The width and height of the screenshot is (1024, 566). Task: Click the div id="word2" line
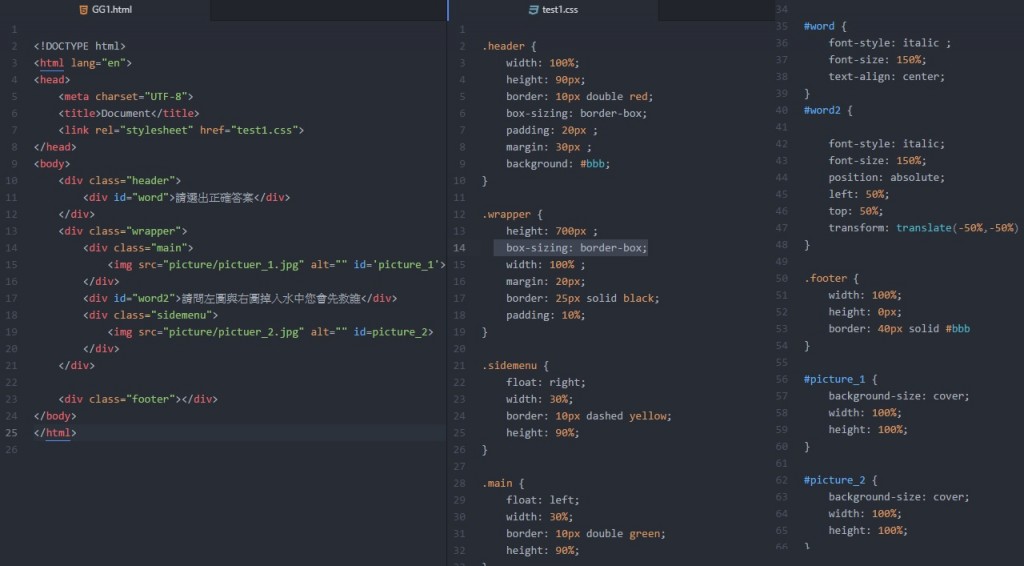click(x=240, y=298)
